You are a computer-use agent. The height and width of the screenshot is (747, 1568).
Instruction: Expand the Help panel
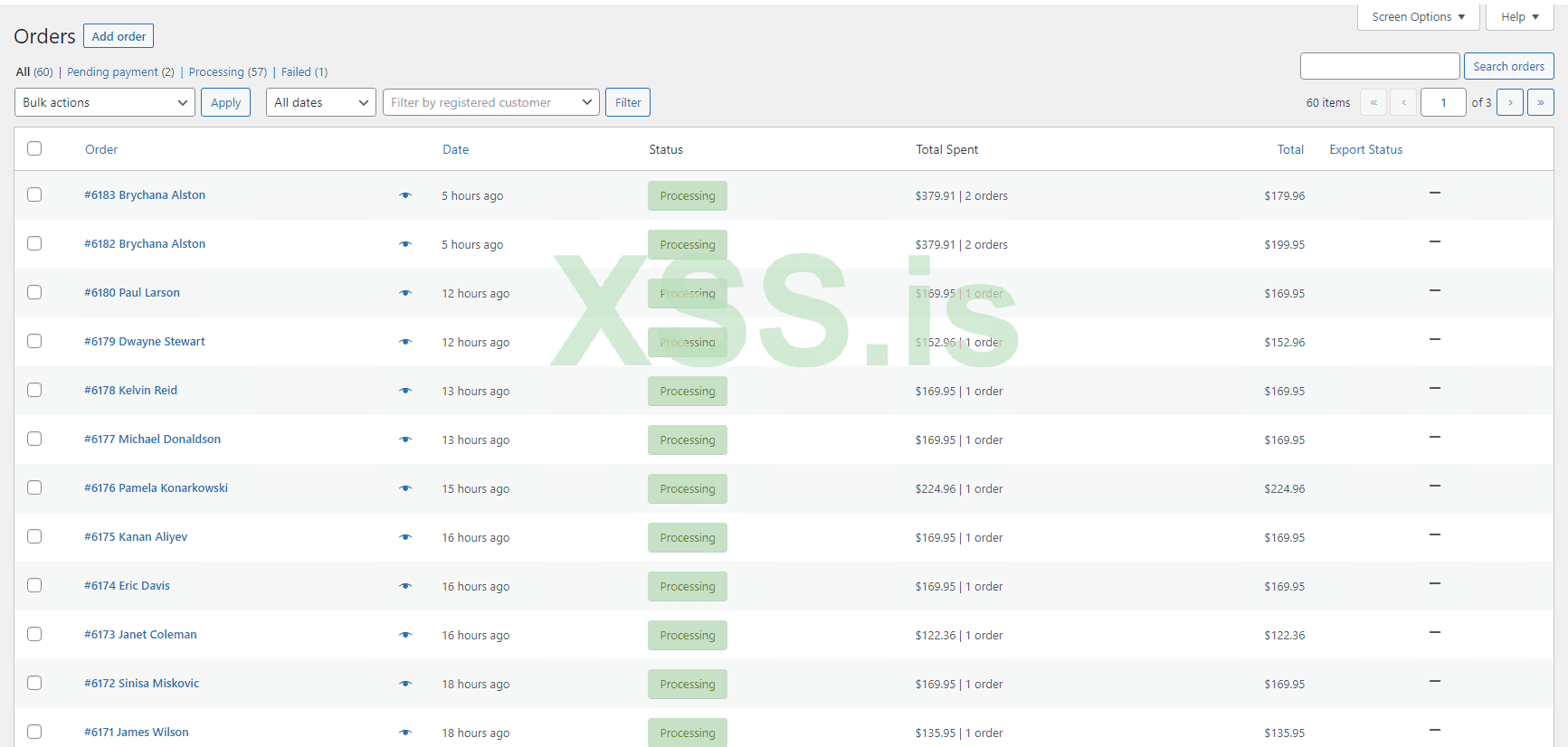[1520, 16]
